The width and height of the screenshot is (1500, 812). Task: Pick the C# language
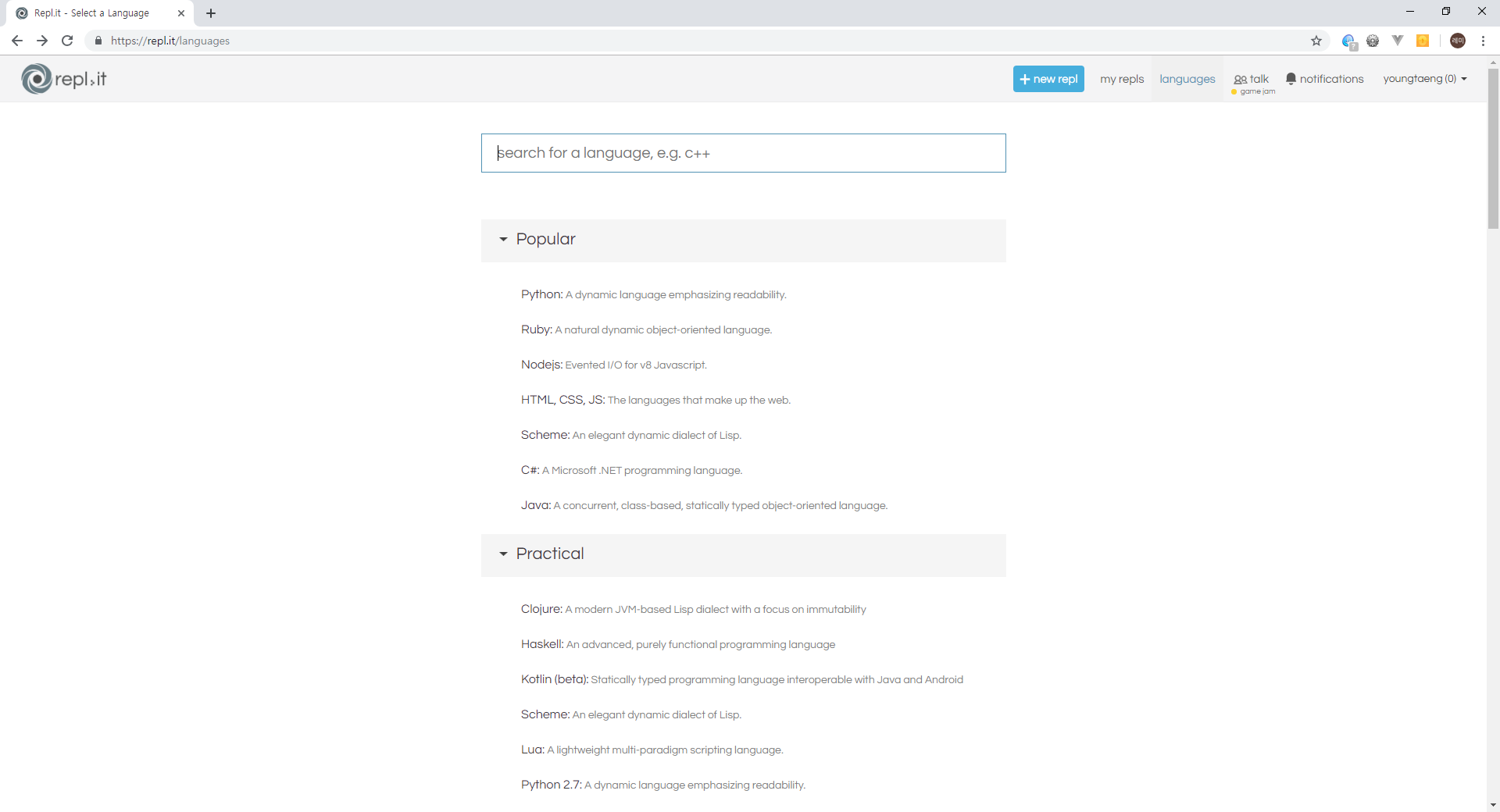(631, 470)
